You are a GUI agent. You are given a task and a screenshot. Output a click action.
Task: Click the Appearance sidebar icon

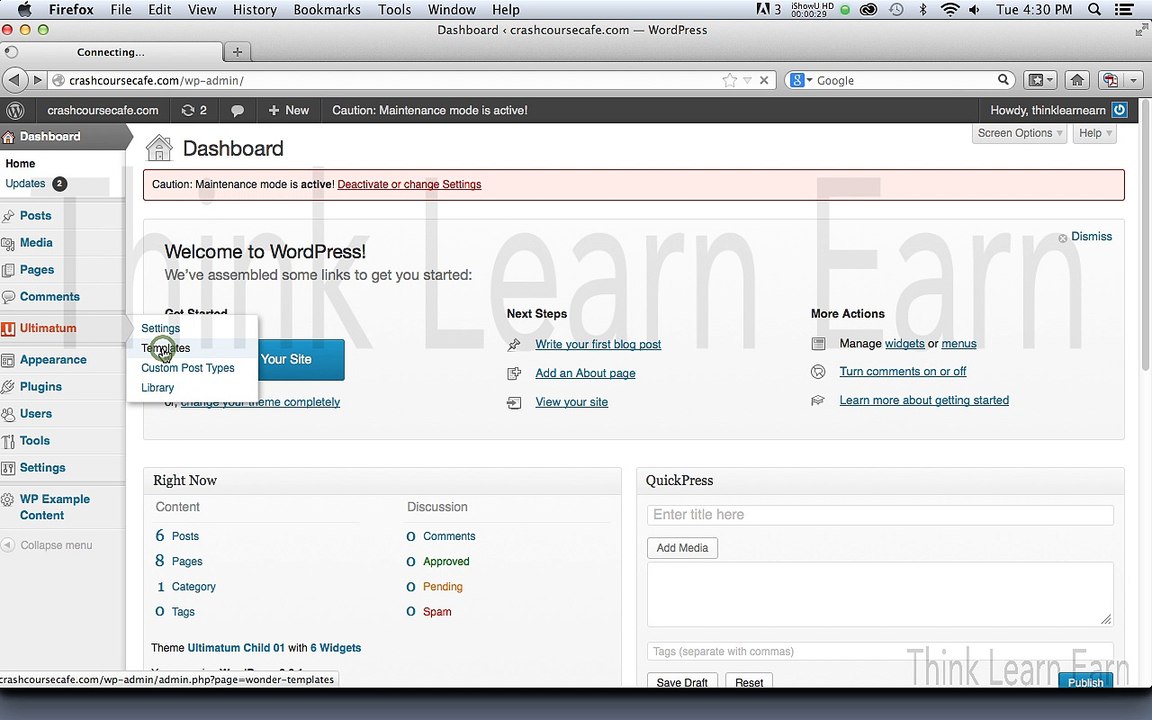tap(9, 360)
